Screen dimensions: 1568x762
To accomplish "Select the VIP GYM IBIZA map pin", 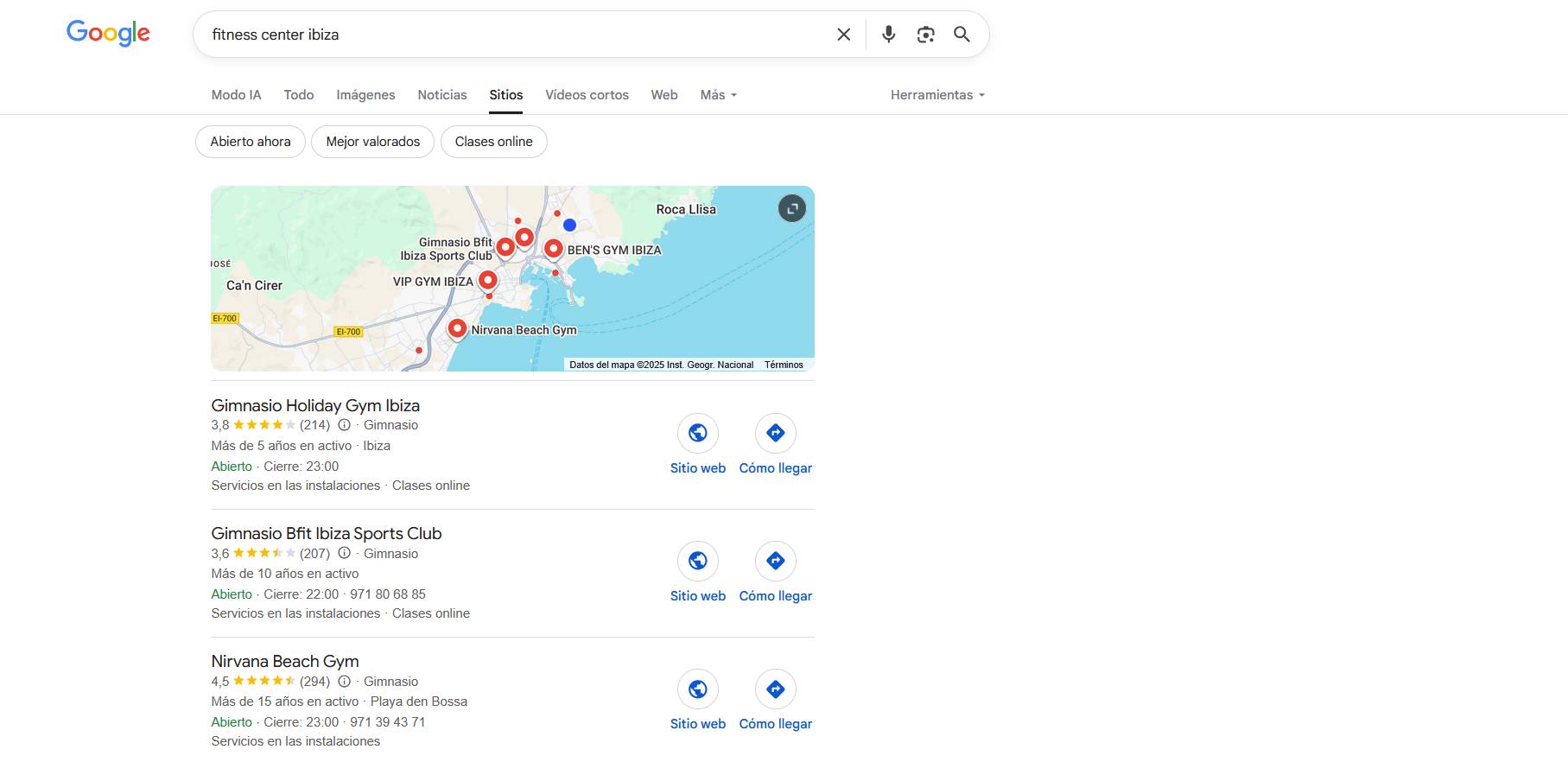I will (x=488, y=280).
